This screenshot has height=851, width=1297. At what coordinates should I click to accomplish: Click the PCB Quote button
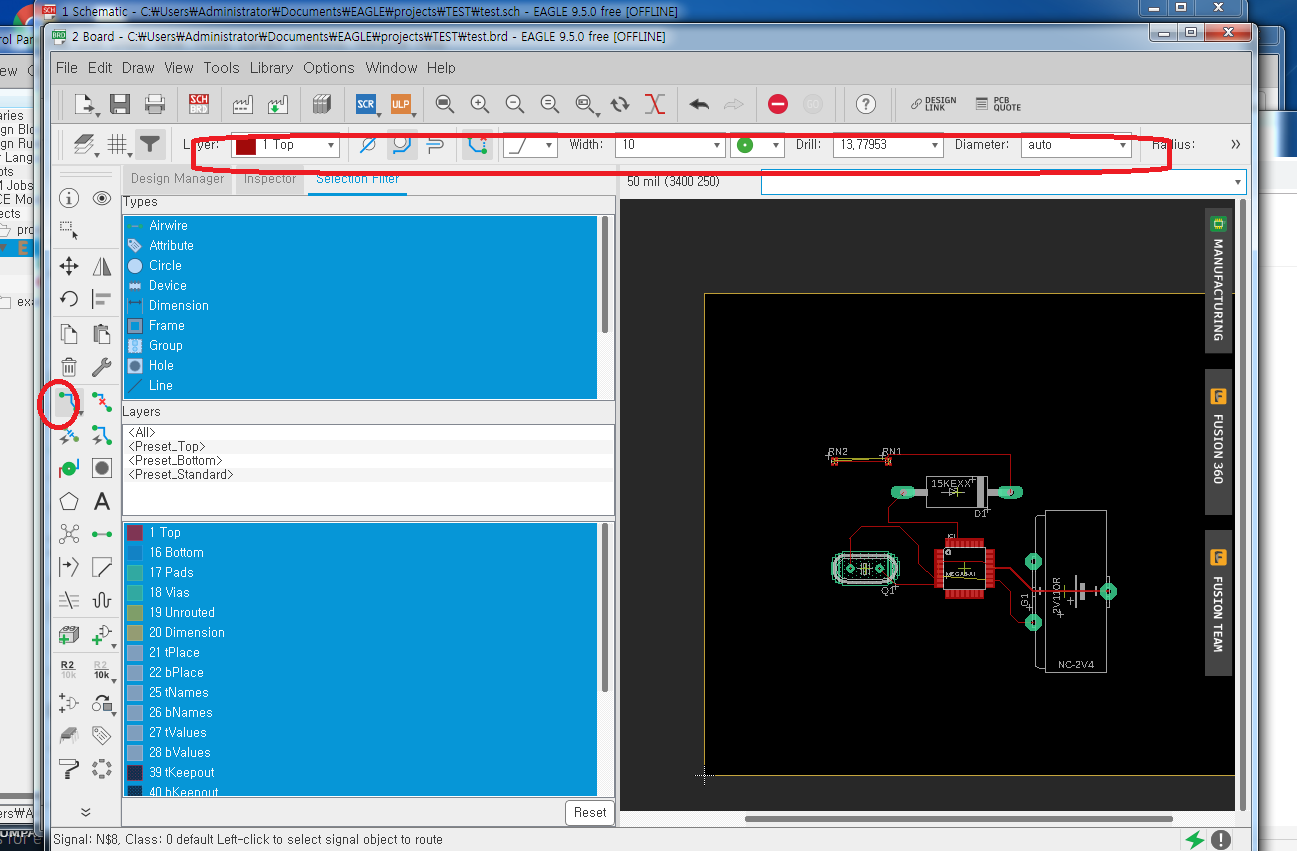click(997, 104)
